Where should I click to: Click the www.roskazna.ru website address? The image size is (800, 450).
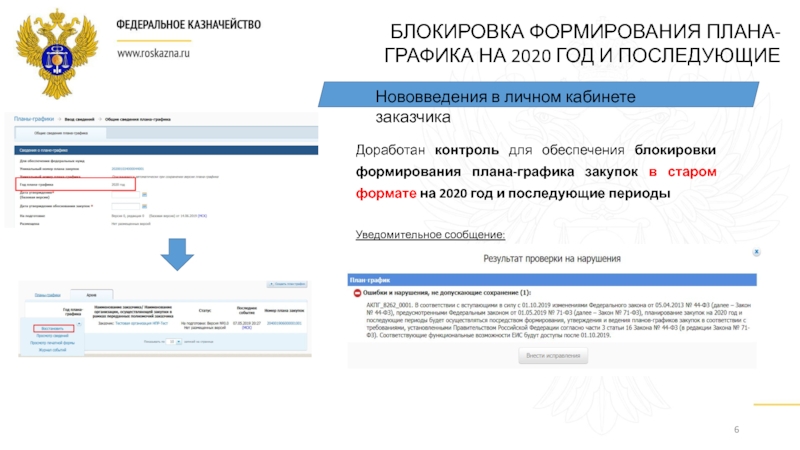pos(153,53)
